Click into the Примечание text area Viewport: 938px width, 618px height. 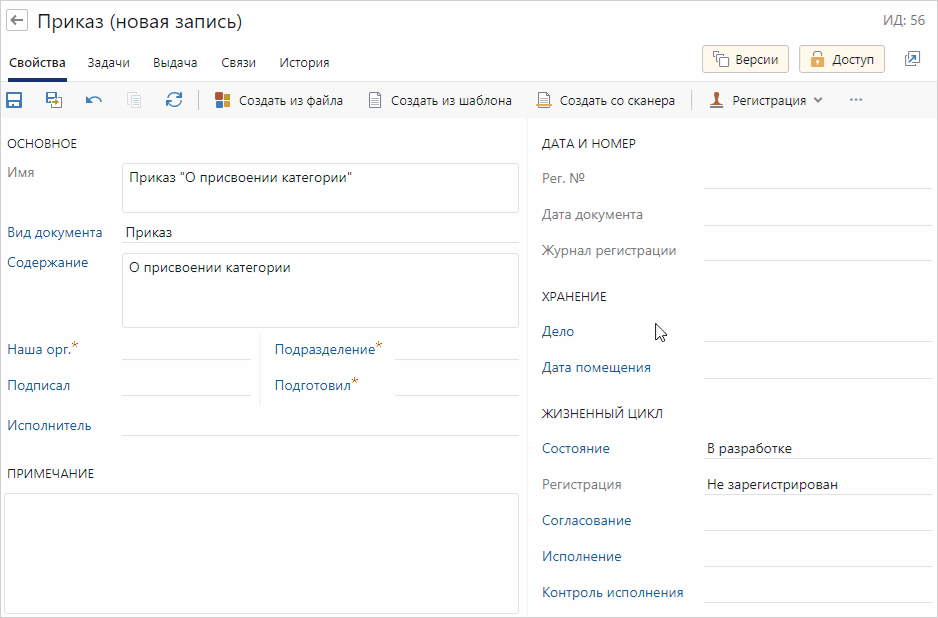coord(261,552)
